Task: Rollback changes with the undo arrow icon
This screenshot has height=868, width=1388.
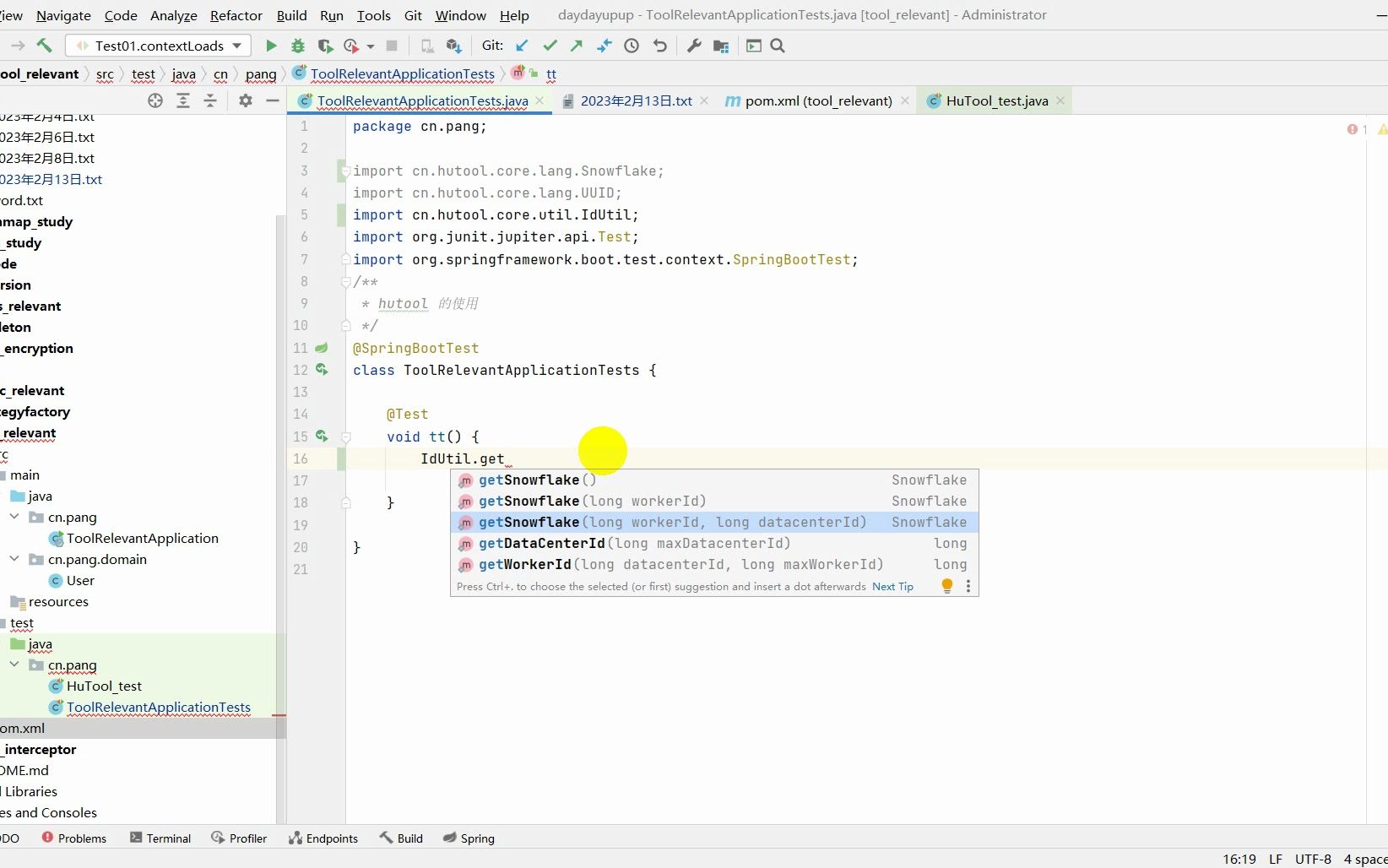Action: pos(660,46)
